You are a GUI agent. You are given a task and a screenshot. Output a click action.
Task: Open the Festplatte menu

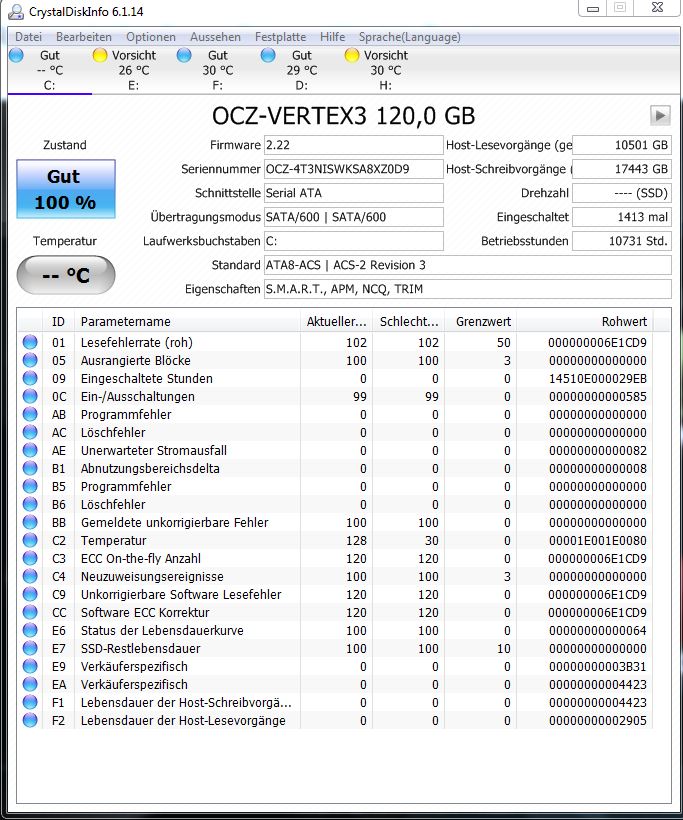click(280, 37)
